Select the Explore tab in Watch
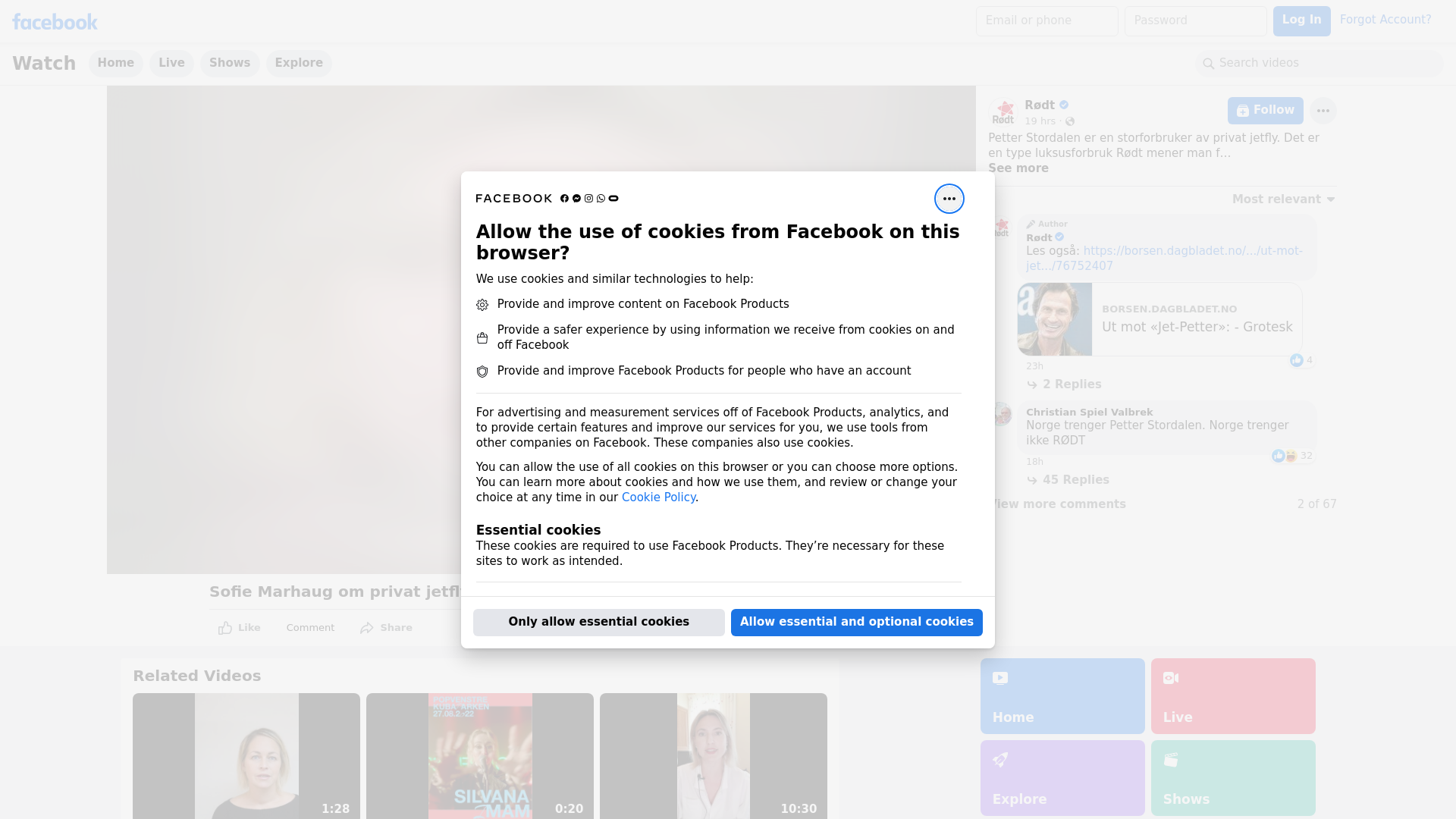This screenshot has height=819, width=1456. tap(299, 63)
